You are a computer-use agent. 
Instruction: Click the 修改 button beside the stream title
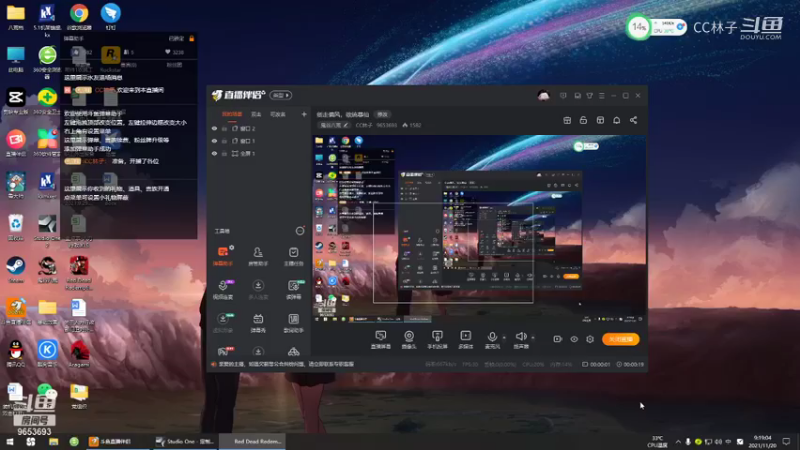382,114
